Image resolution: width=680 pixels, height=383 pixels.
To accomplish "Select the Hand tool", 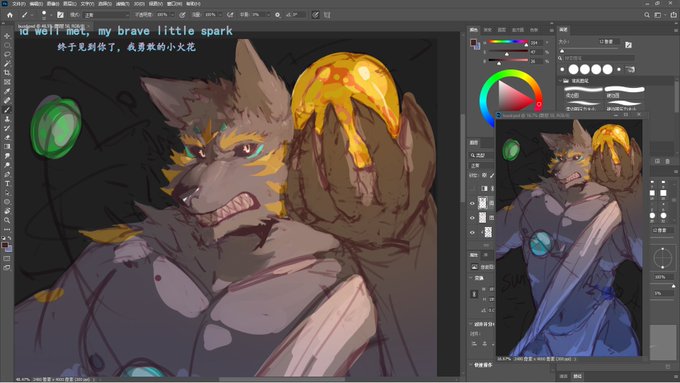I will [7, 211].
